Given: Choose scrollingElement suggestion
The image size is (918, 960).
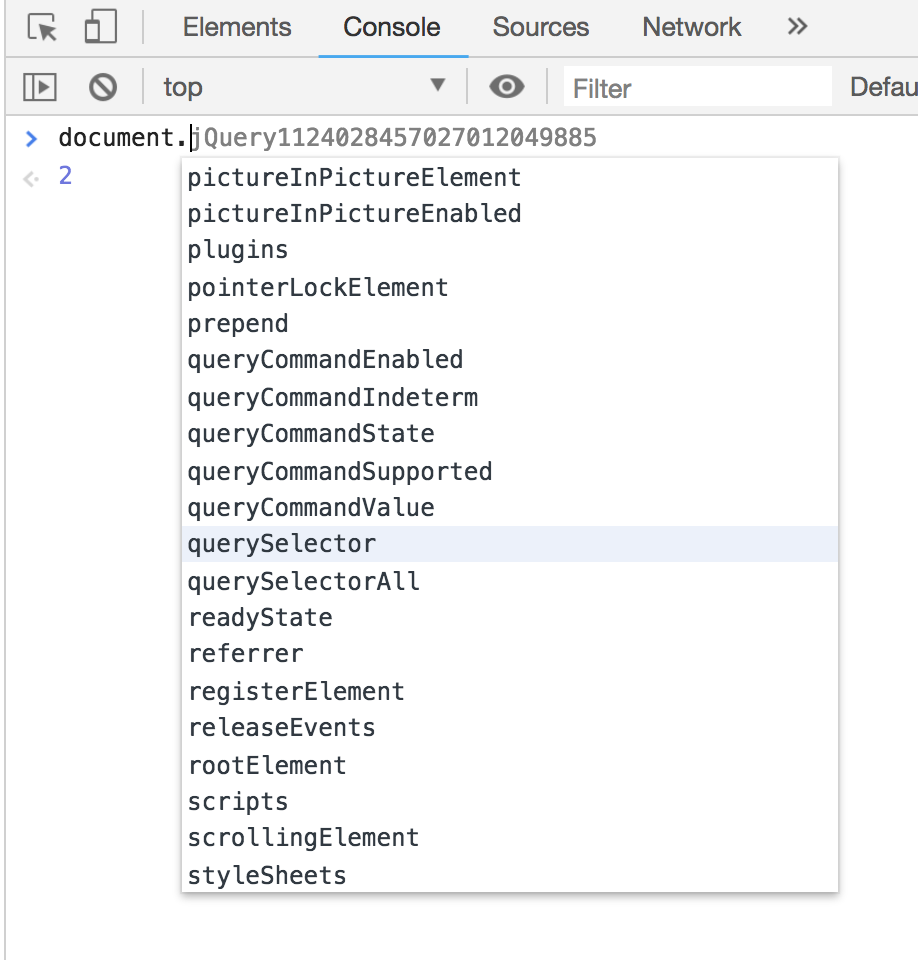Looking at the screenshot, I should click(510, 838).
